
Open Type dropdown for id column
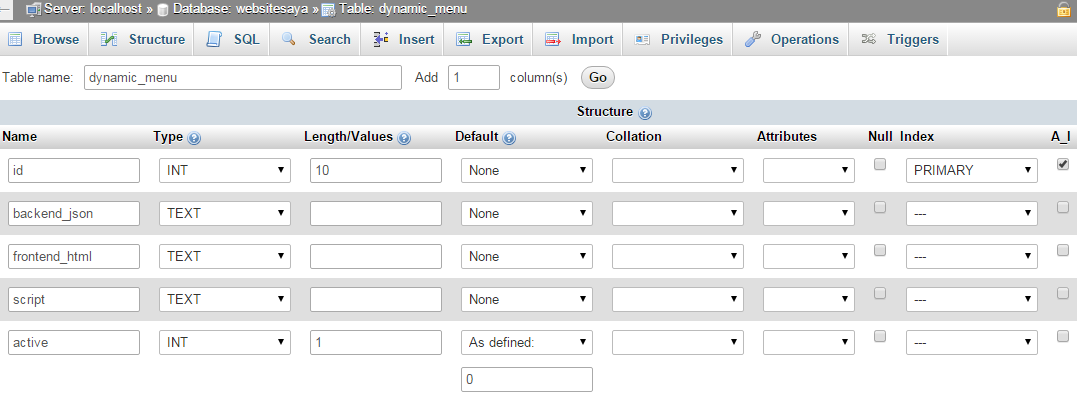click(x=225, y=170)
